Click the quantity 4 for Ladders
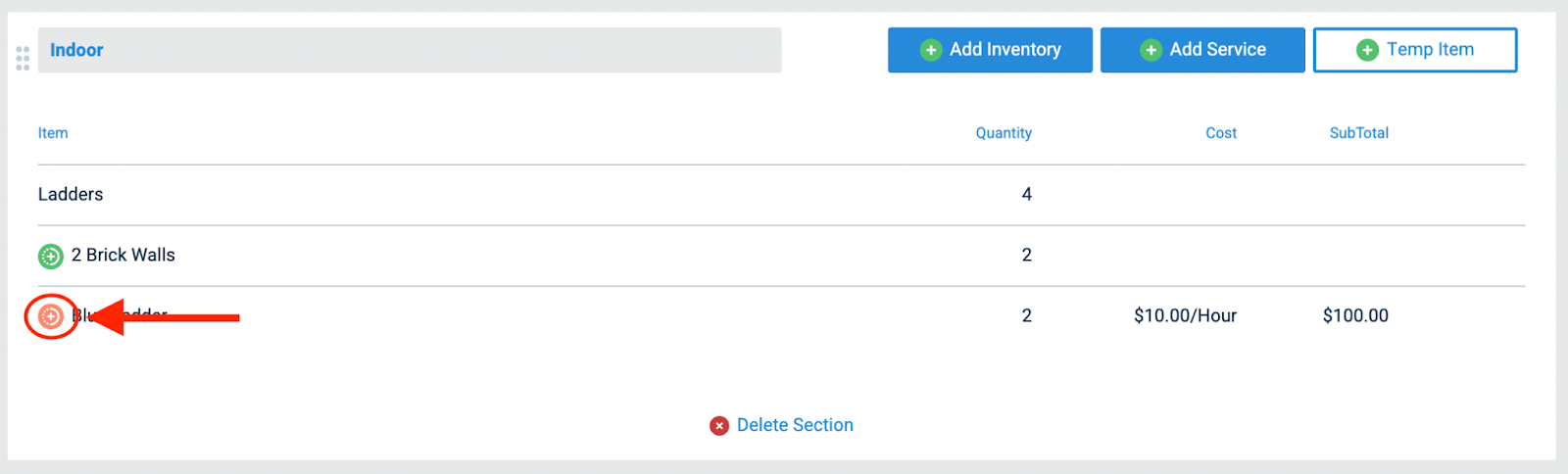Viewport: 1568px width, 474px height. pyautogui.click(x=1026, y=194)
